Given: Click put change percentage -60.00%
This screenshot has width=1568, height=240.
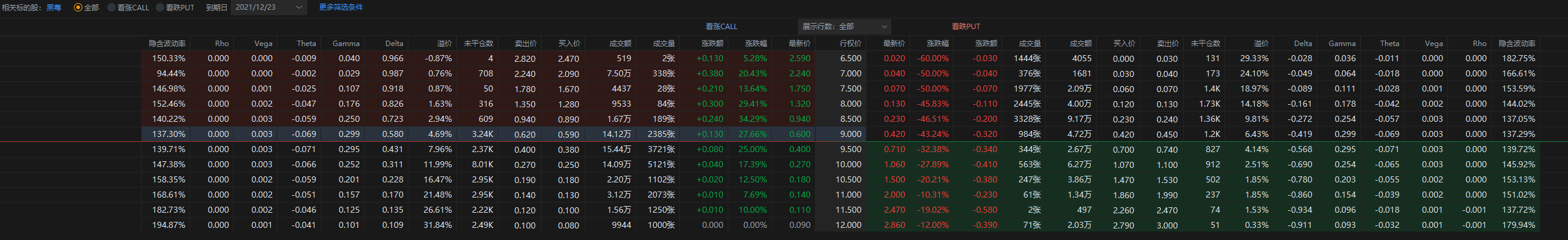Looking at the screenshot, I should click(933, 58).
